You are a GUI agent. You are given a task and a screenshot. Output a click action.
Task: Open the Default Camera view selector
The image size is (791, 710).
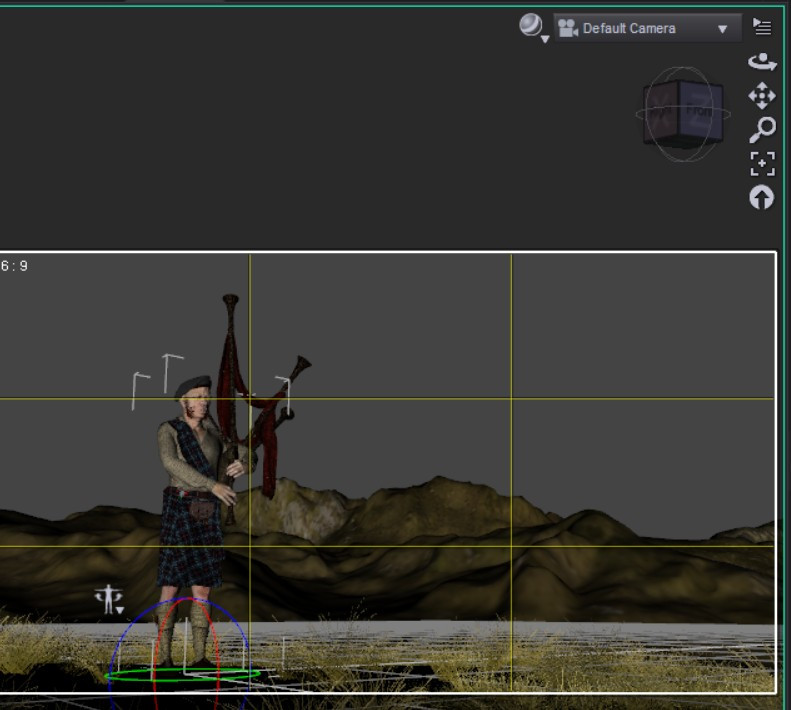point(648,28)
